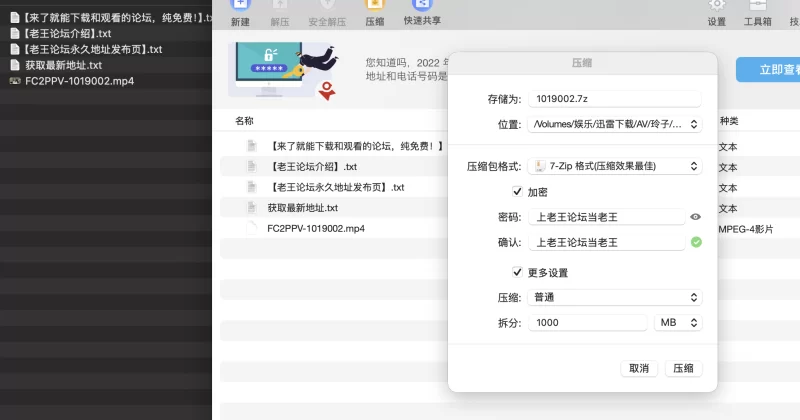Click the 存储为 filename field 1019002.7z

point(614,99)
